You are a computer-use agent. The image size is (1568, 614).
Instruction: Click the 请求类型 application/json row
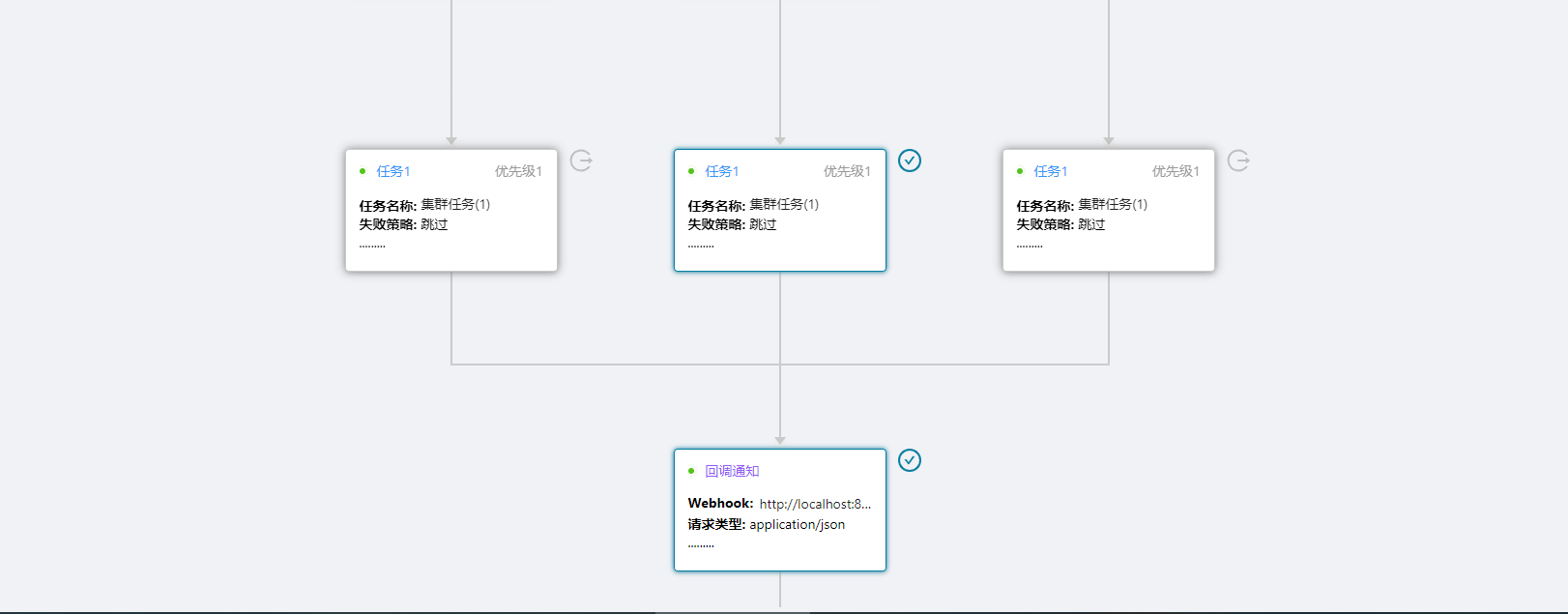pyautogui.click(x=767, y=524)
